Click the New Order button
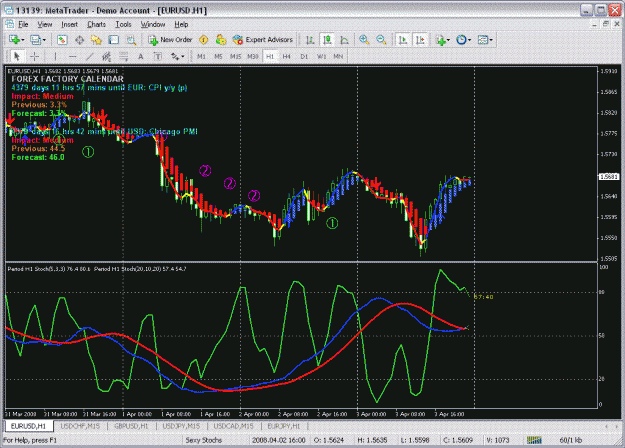Viewport: 625px width, 448px height. (x=171, y=39)
